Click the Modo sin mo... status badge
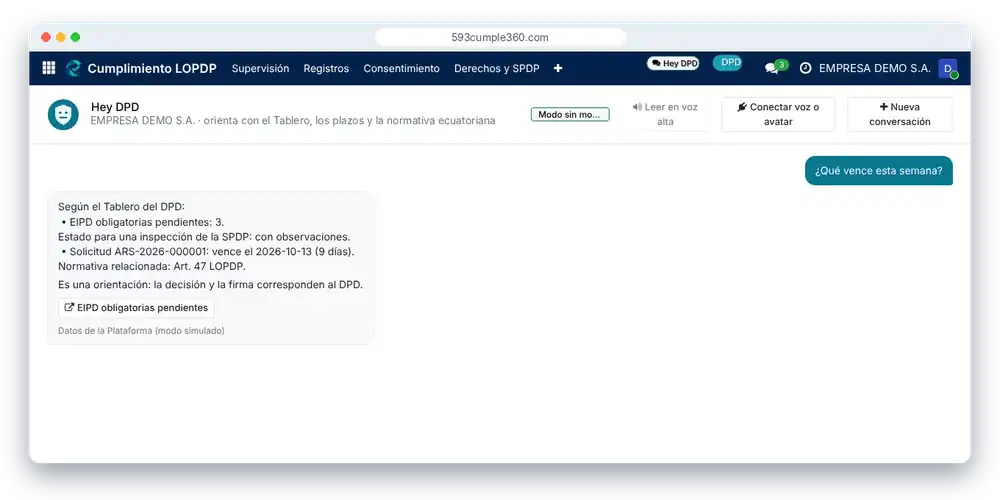Screen dimensions: 1000x500 pyautogui.click(x=570, y=114)
